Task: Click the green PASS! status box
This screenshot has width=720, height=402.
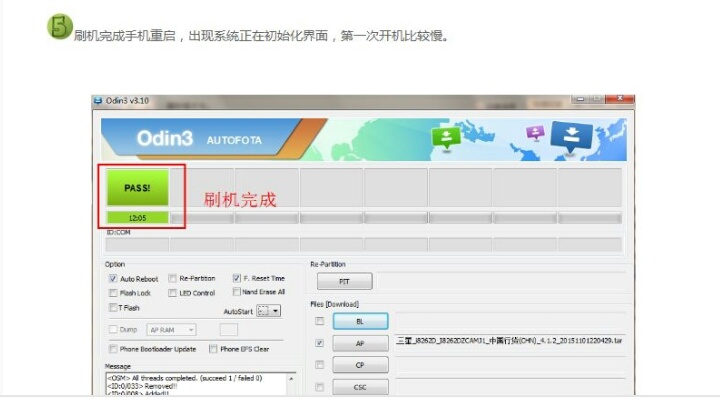Action: (138, 187)
